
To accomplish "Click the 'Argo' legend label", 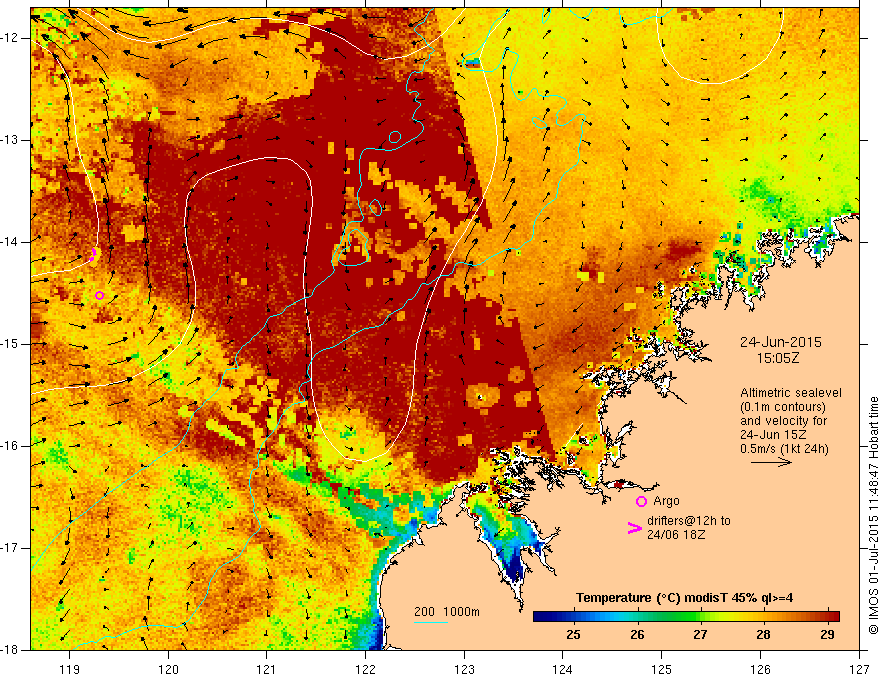I will point(666,500).
